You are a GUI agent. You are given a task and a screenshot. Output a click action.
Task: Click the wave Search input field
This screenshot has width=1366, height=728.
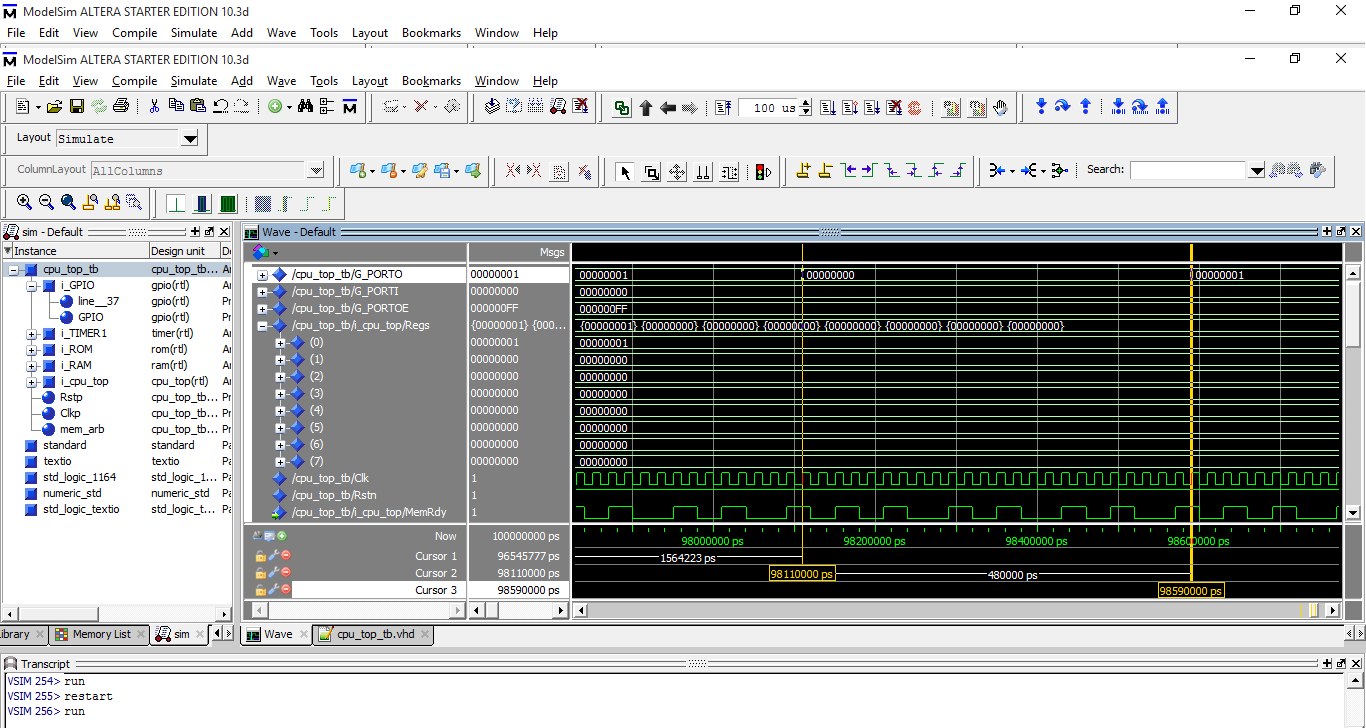coord(1188,170)
